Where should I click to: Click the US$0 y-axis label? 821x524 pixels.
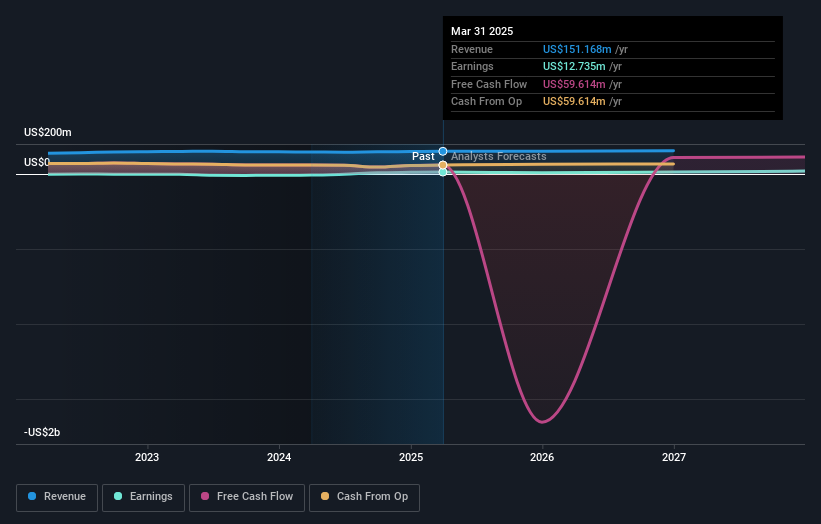[x=37, y=162]
